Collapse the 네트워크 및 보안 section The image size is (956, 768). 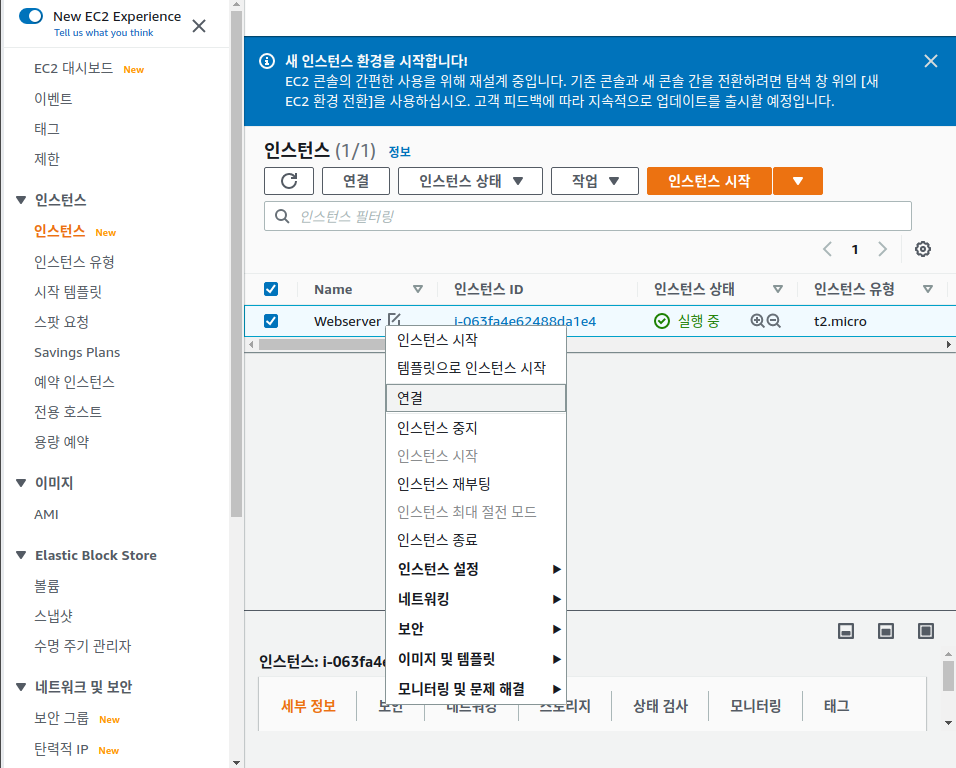(21, 687)
